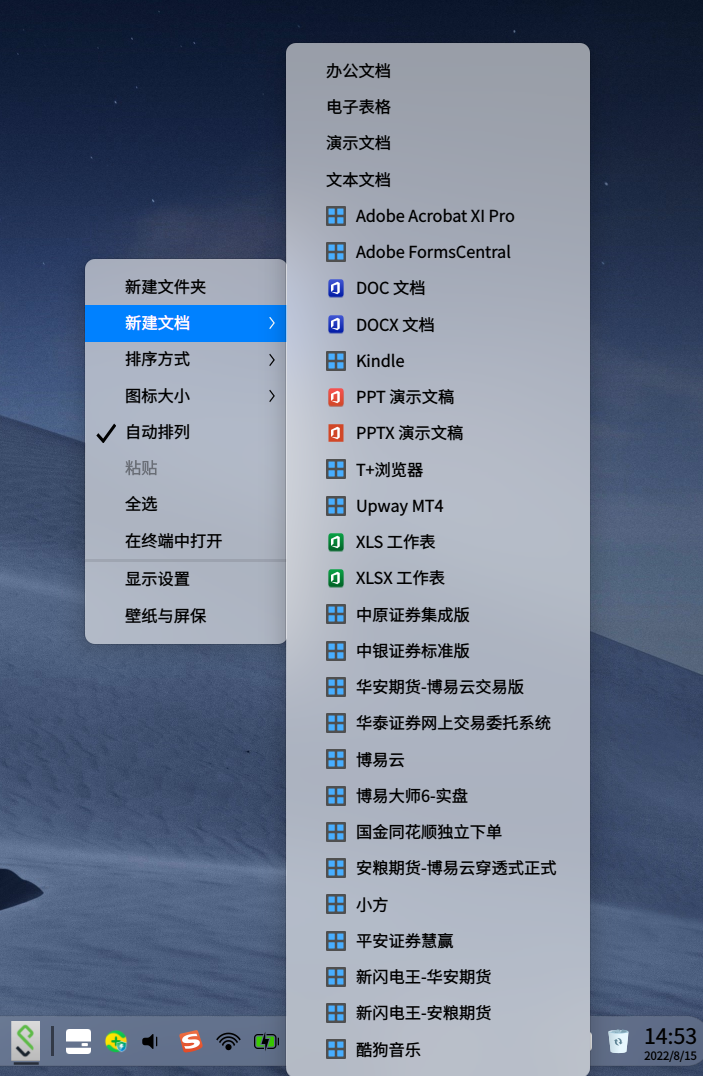Click the Sogou input method tray icon

(191, 1042)
